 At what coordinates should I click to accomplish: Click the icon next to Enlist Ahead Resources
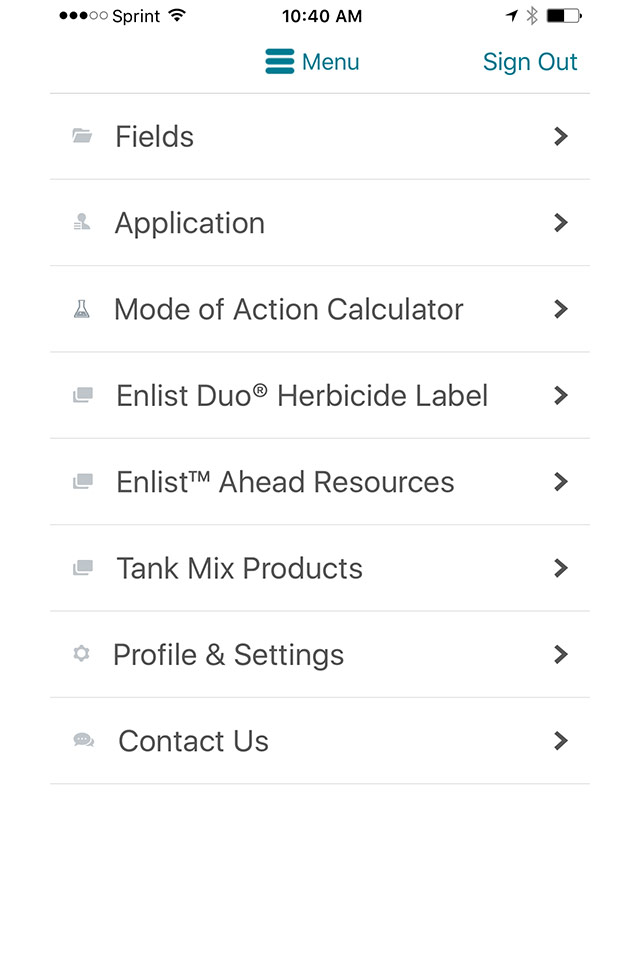(83, 481)
